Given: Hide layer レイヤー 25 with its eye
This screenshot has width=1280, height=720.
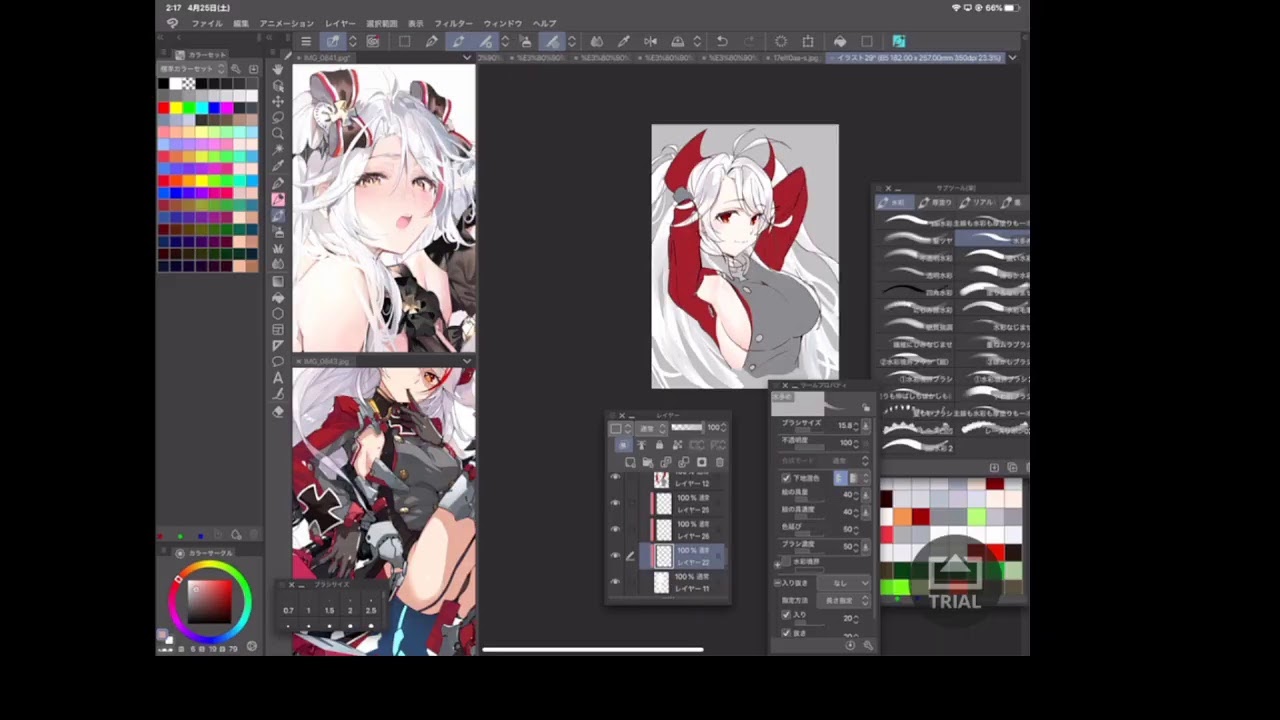Looking at the screenshot, I should click(615, 503).
